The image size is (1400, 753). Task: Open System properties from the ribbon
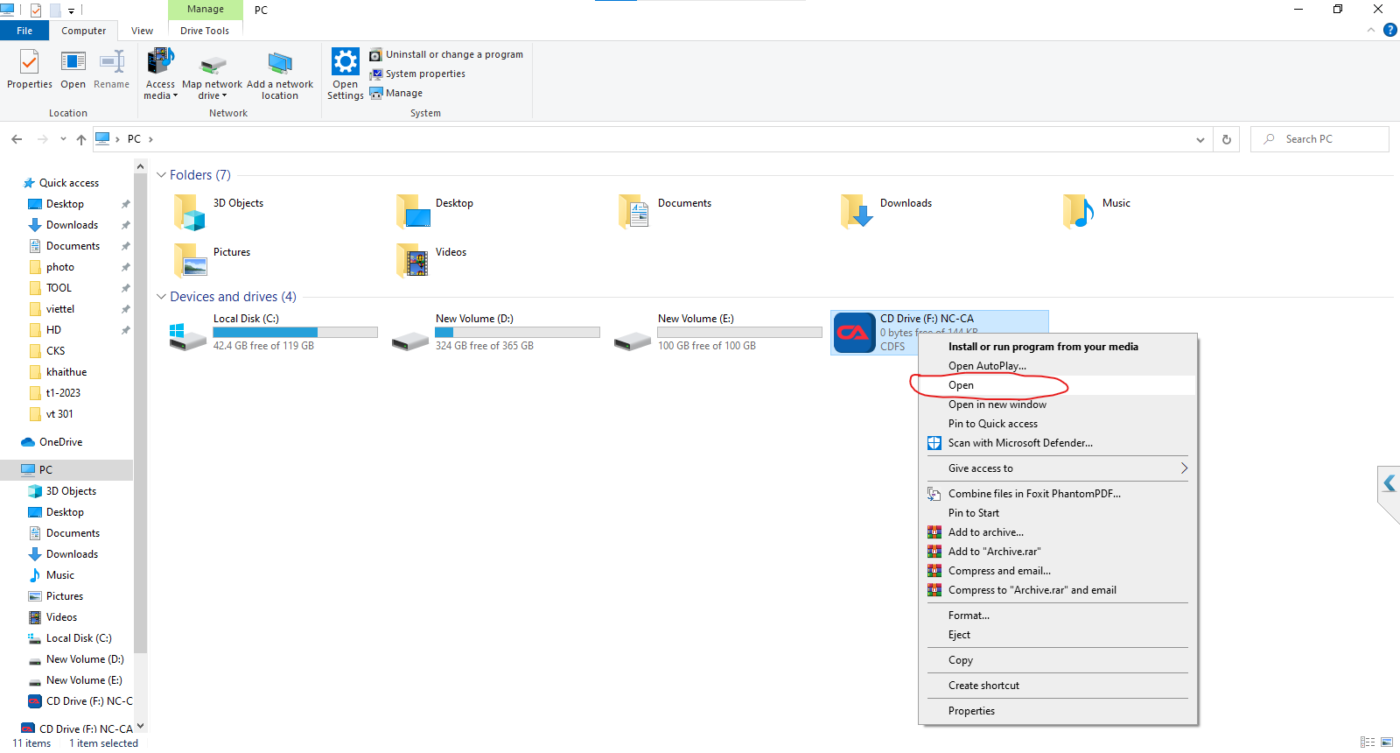[417, 73]
